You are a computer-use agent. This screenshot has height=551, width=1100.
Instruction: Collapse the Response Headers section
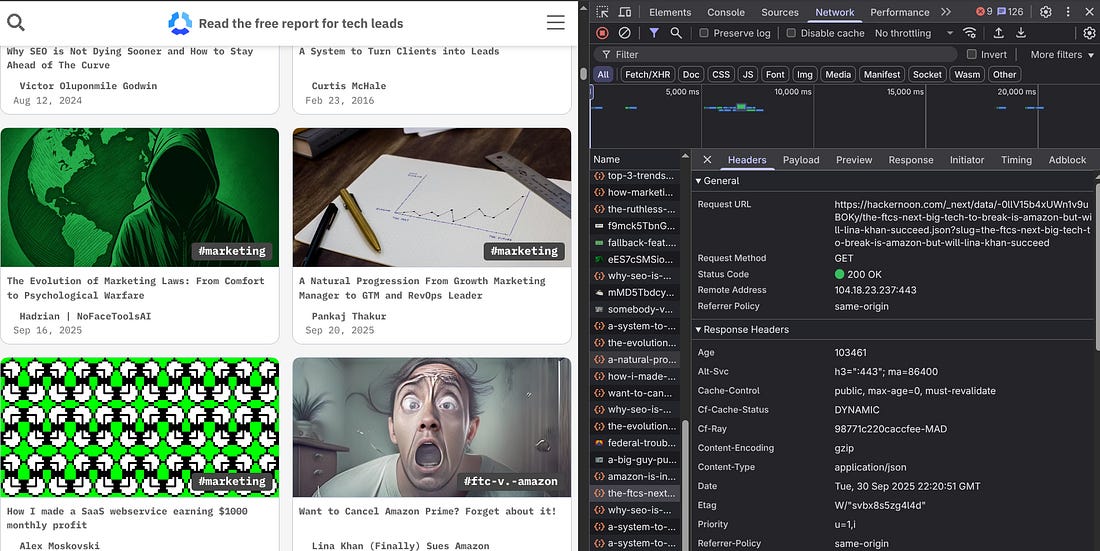(742, 329)
